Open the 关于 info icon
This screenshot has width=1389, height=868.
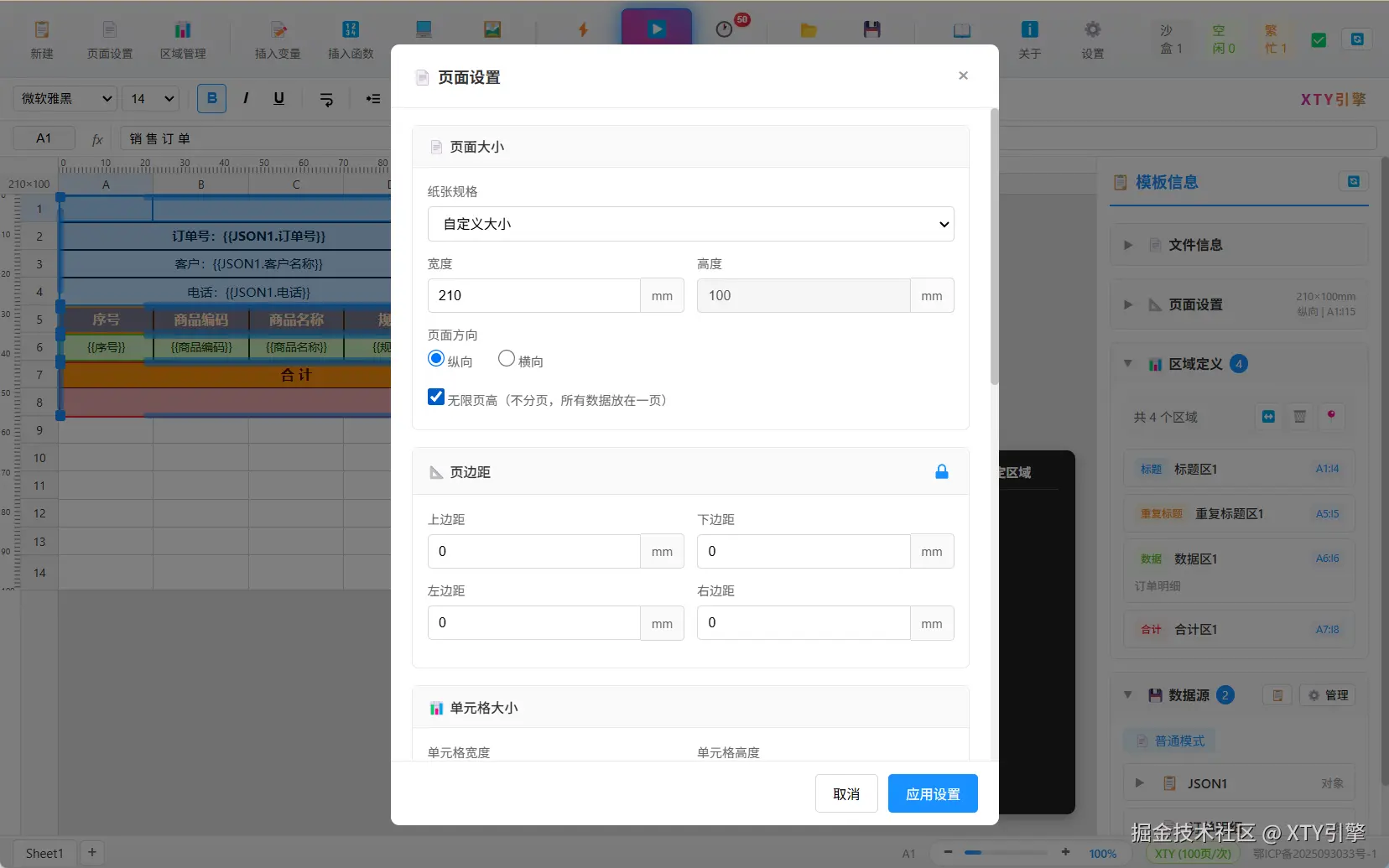coord(1029,39)
